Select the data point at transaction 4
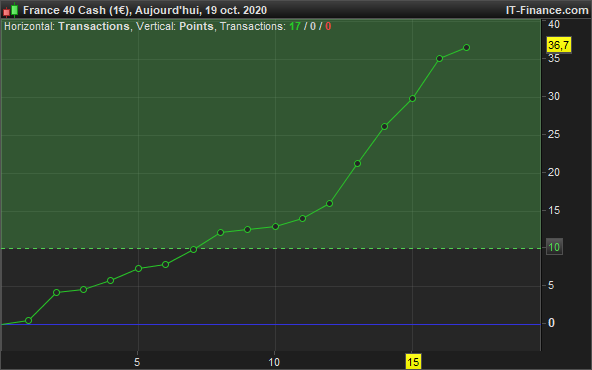This screenshot has height=370, width=592. tap(111, 281)
